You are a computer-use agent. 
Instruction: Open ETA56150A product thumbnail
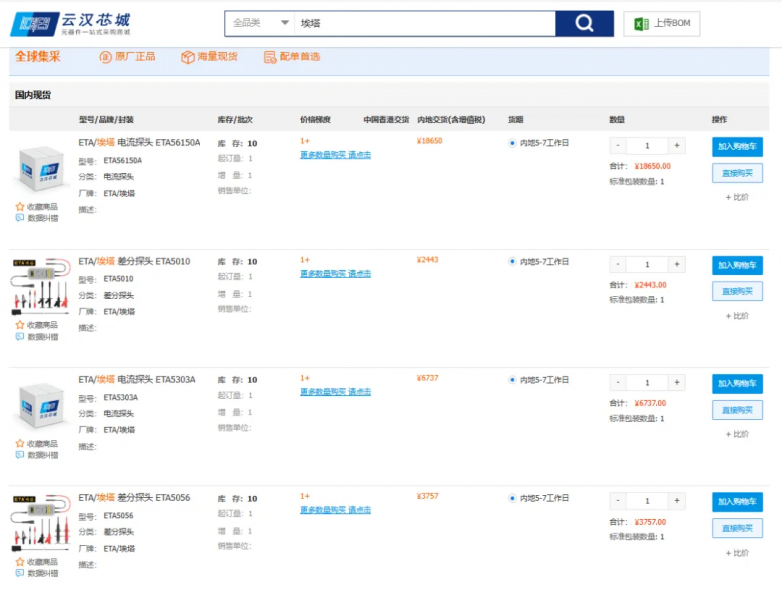pos(41,169)
